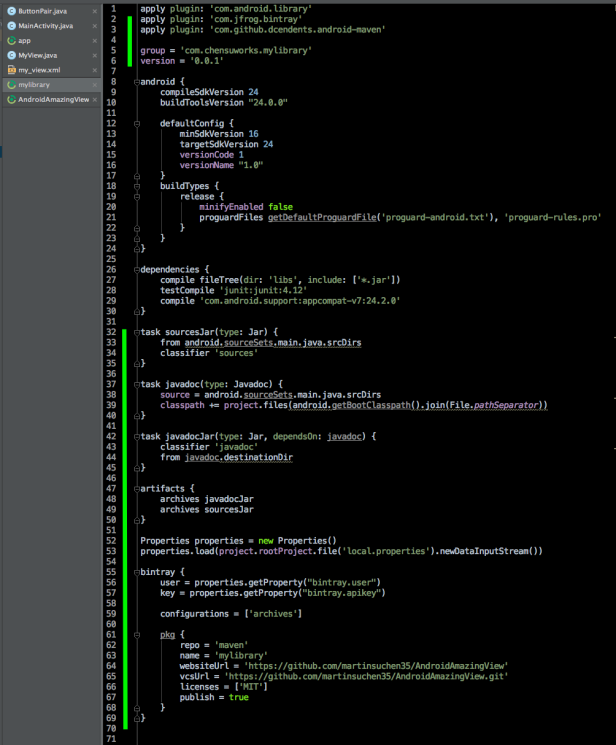Fold the pkg block on line 61
616x745 pixels.
pos(137,635)
